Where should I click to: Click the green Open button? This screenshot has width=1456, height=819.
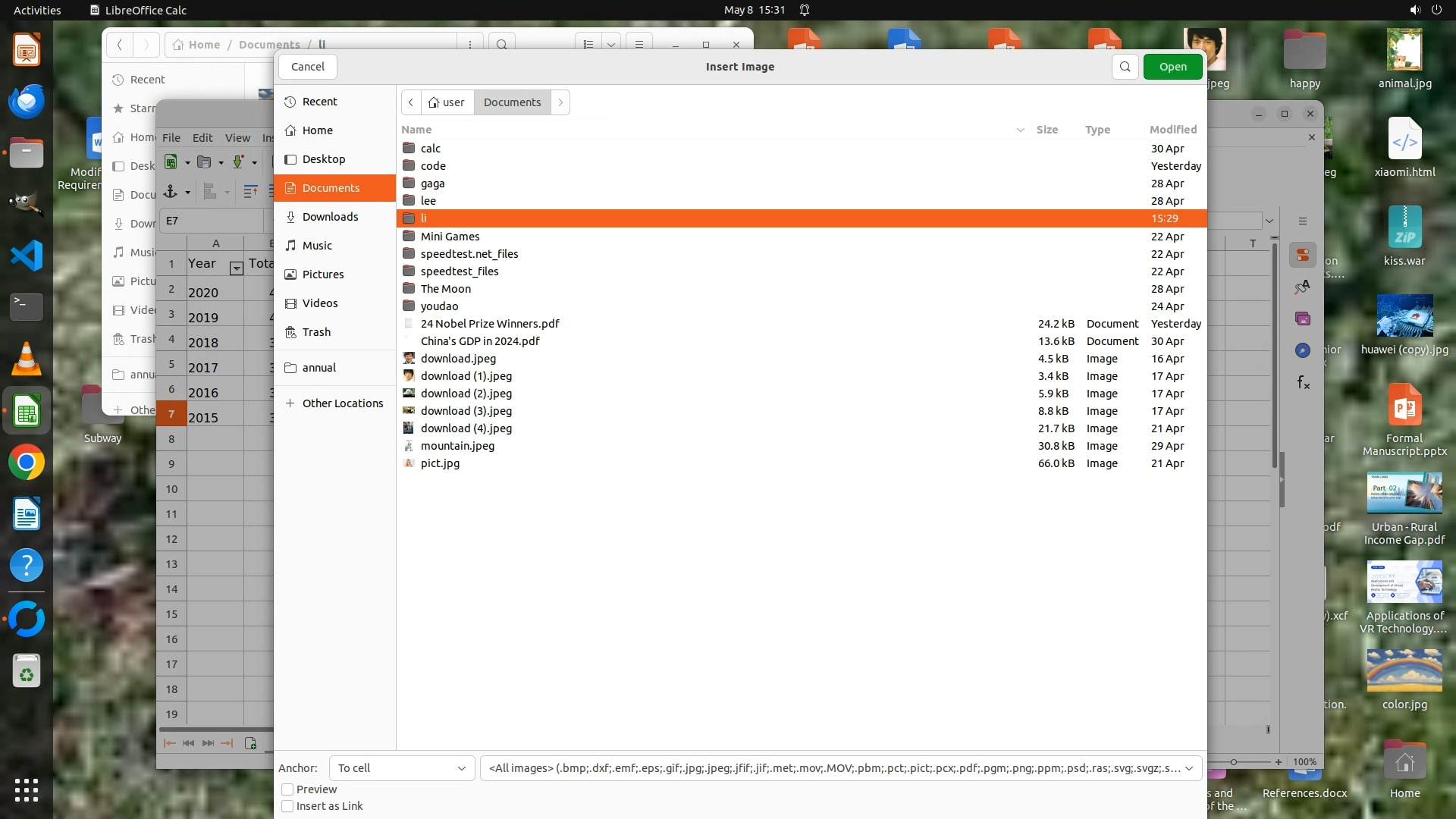[x=1172, y=67]
